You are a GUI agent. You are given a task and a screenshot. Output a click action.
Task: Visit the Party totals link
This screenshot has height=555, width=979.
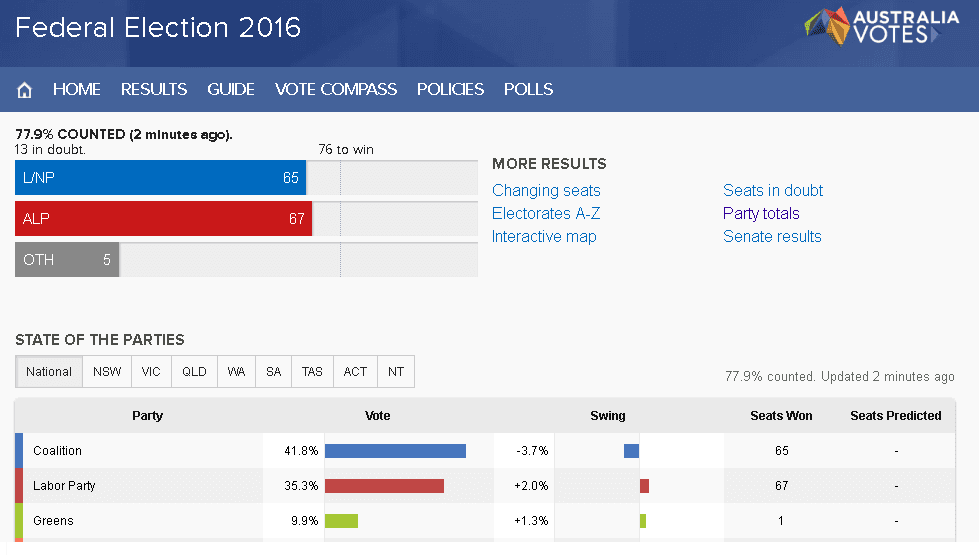761,214
